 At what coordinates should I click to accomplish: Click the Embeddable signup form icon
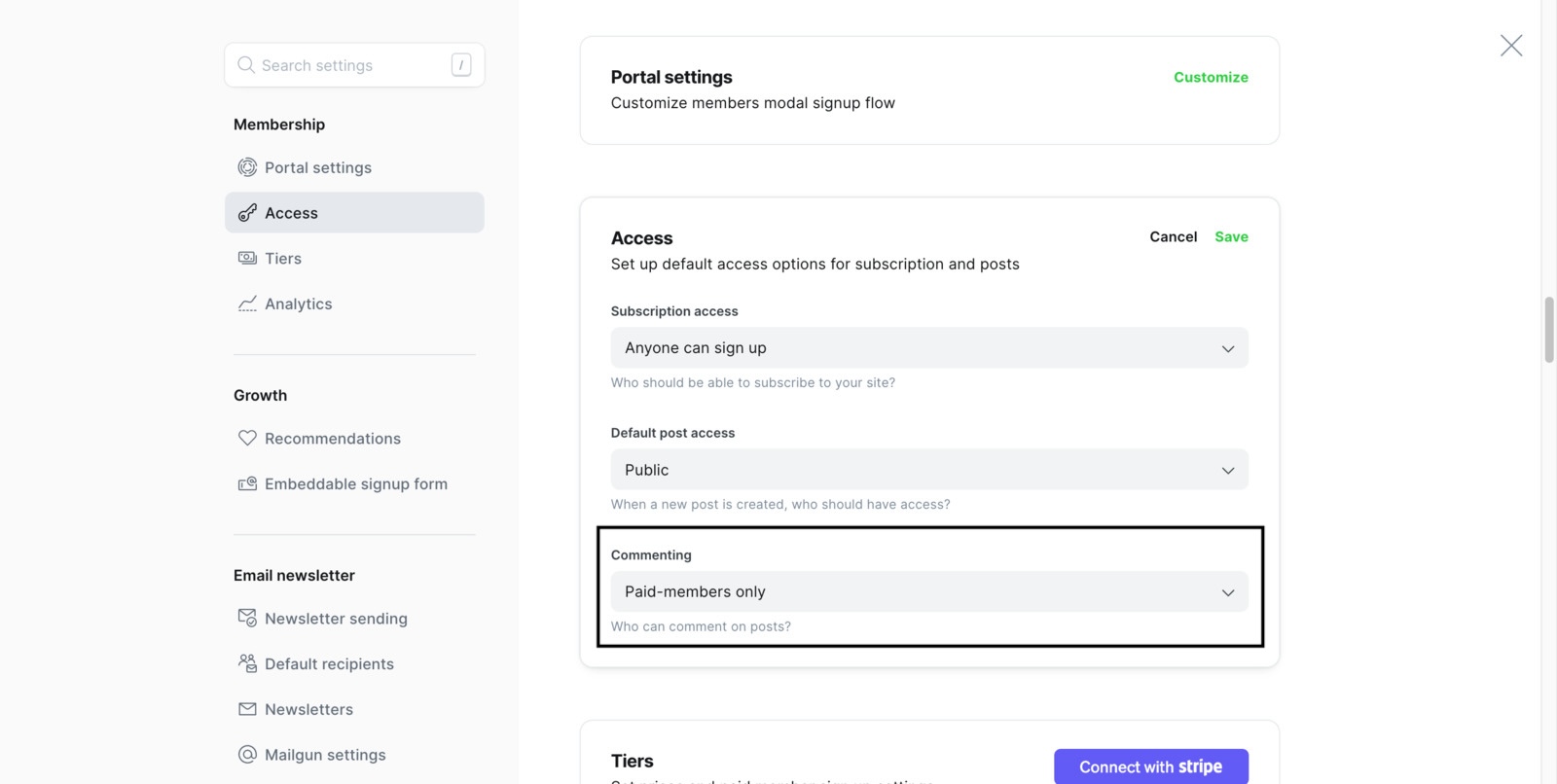247,483
